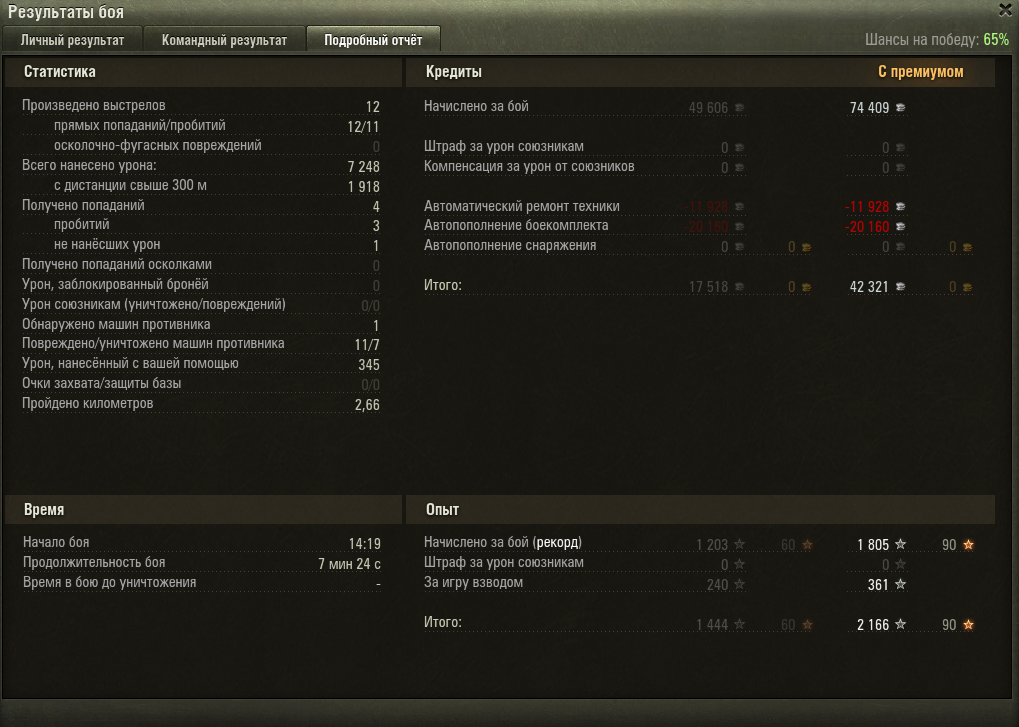Select the Подробный отчёт tab

(373, 40)
